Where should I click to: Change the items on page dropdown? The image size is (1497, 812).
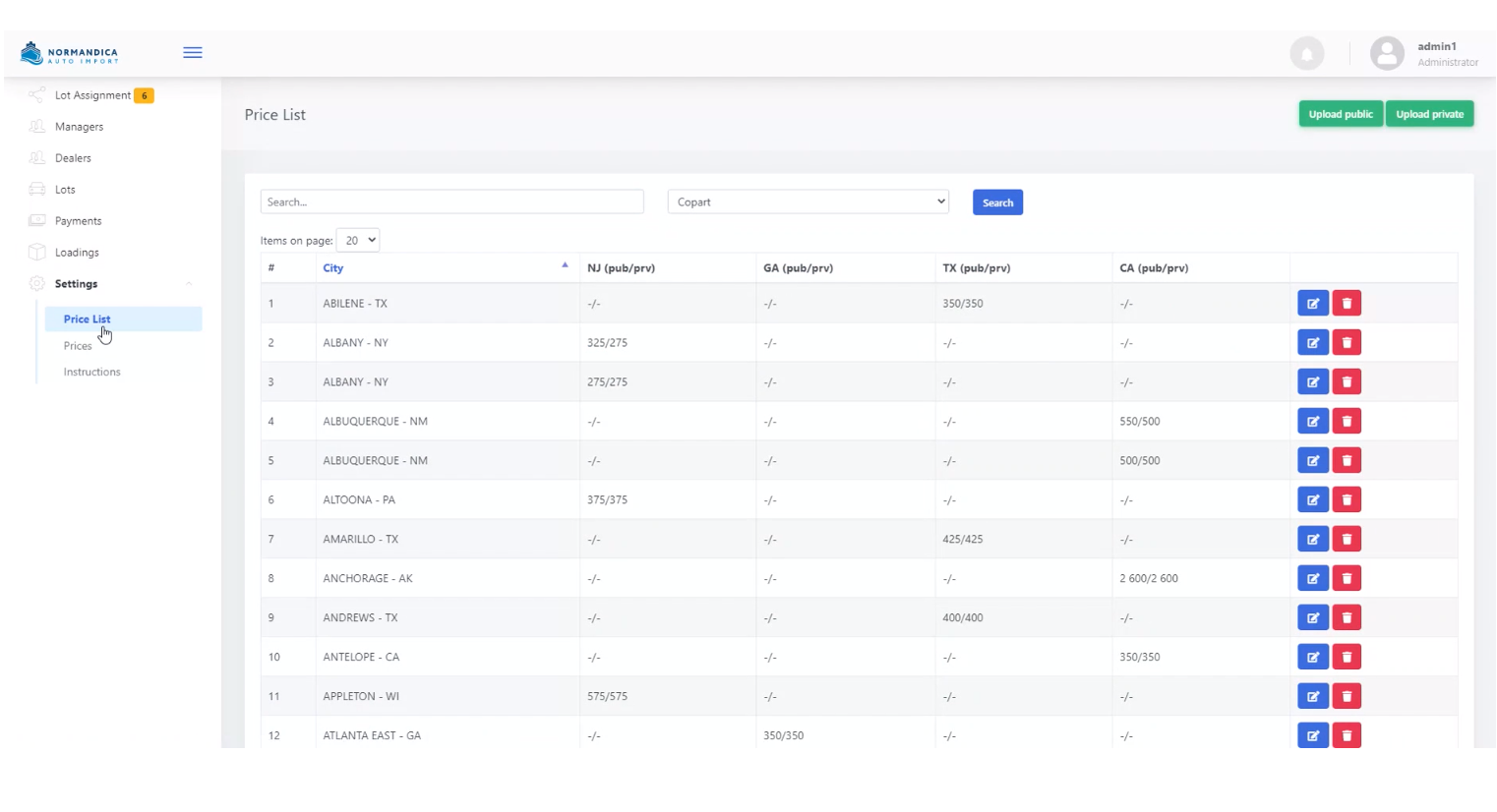click(358, 240)
